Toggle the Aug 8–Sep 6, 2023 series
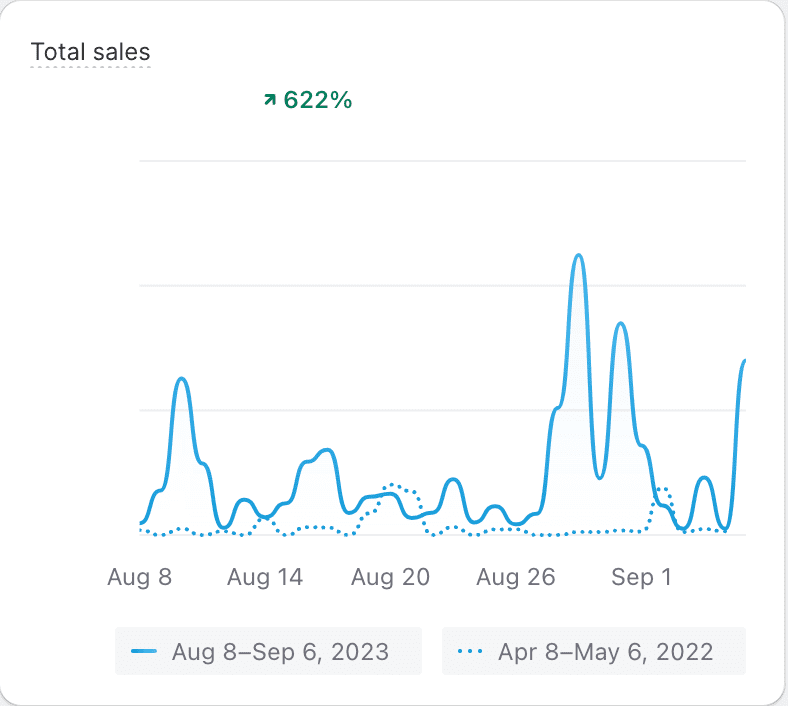Viewport: 788px width, 706px height. [268, 652]
